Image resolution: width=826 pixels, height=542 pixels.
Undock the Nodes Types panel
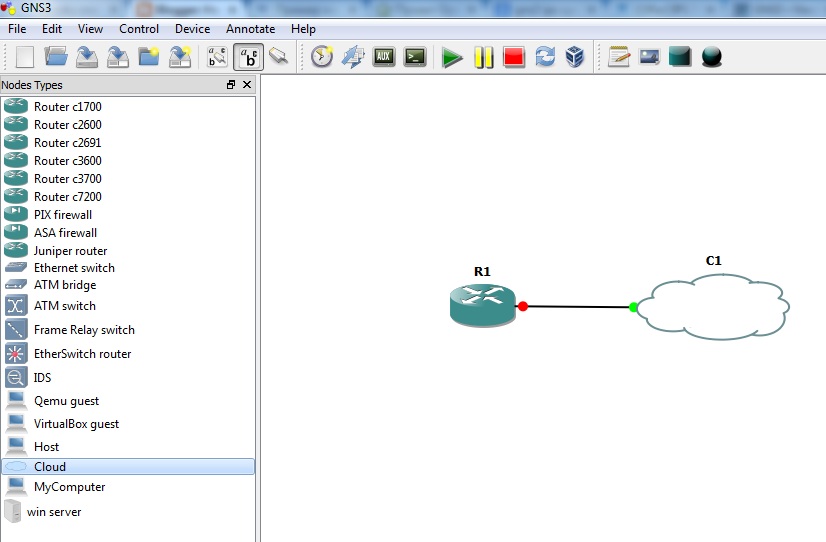tap(231, 85)
